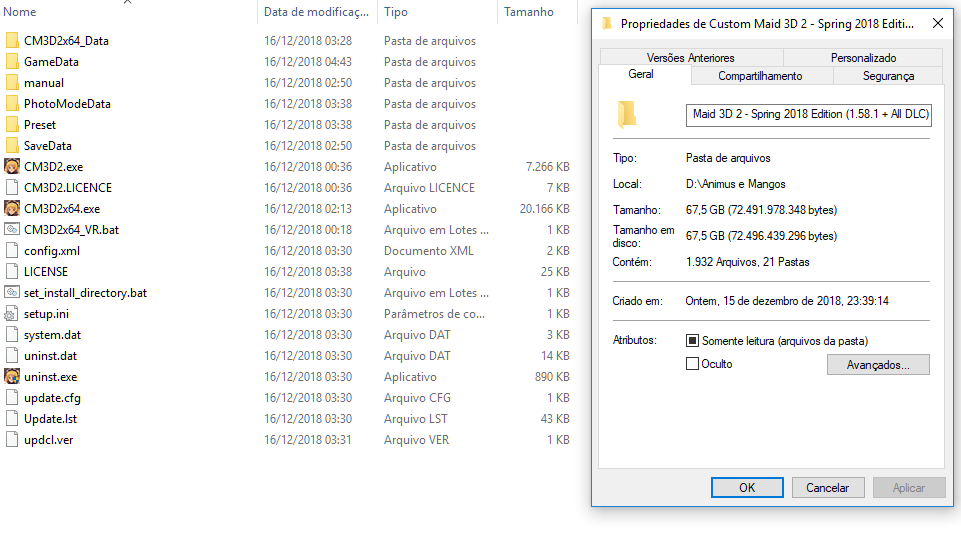Sort files by the Tamanho column header

537,12
